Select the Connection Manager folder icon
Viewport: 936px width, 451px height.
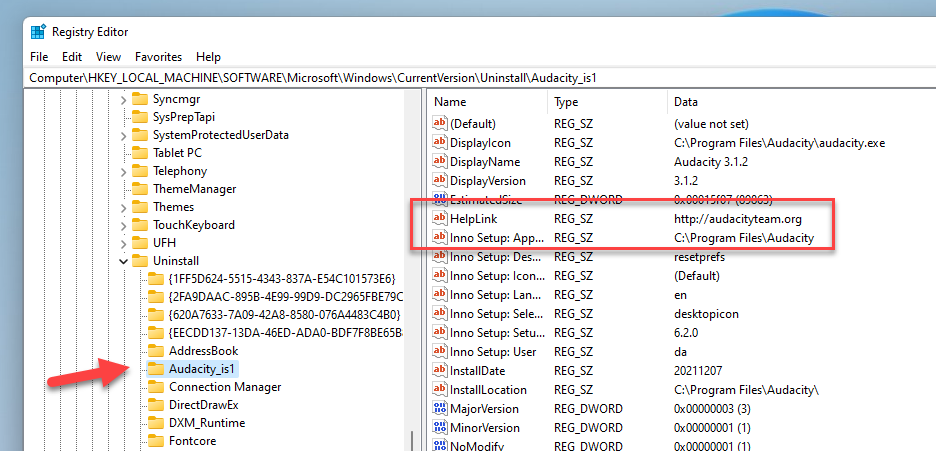point(155,387)
